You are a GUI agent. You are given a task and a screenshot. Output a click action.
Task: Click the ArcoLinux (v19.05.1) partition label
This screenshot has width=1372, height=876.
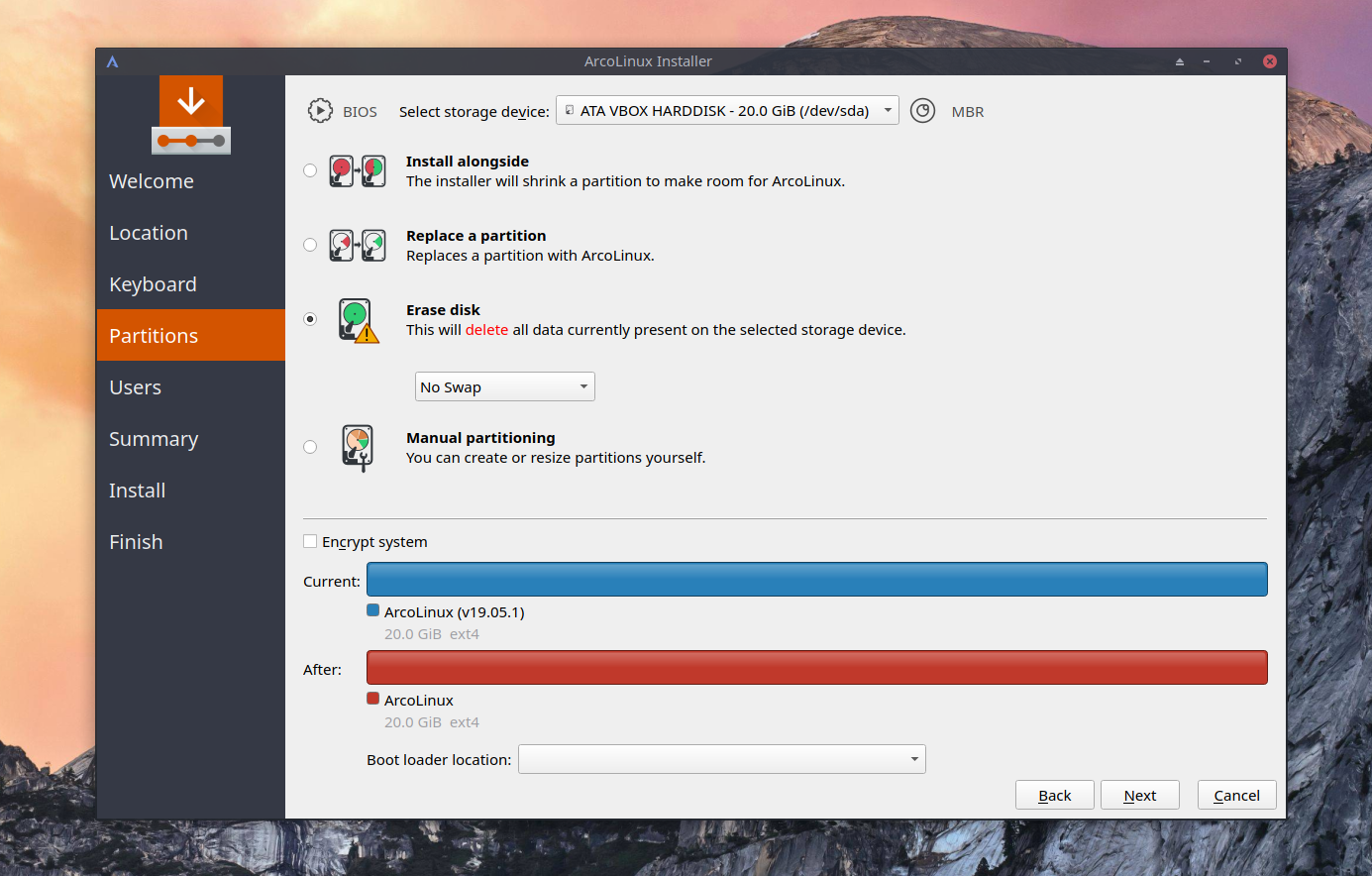click(455, 612)
